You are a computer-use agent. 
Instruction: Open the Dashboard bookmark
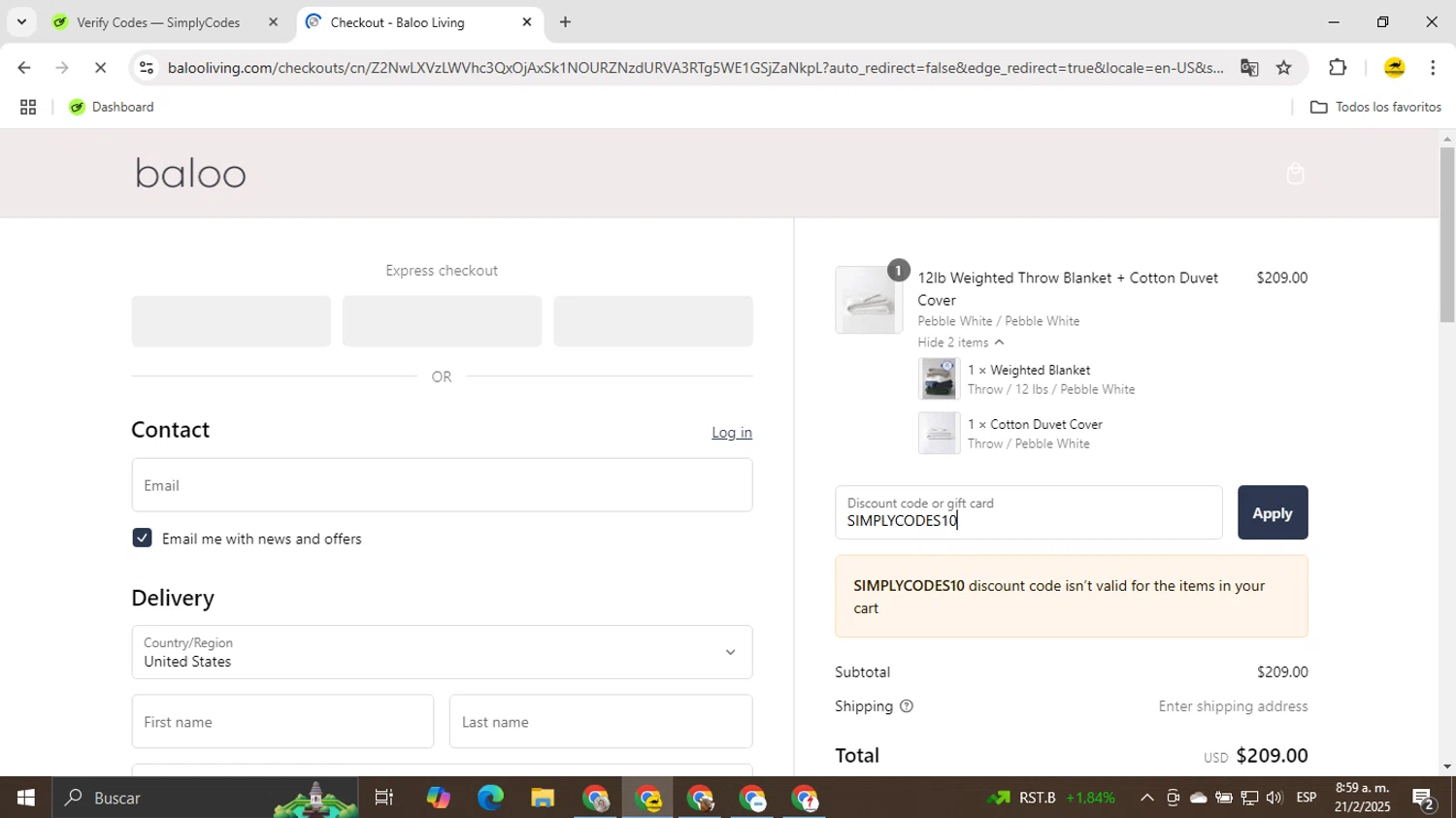tap(112, 107)
